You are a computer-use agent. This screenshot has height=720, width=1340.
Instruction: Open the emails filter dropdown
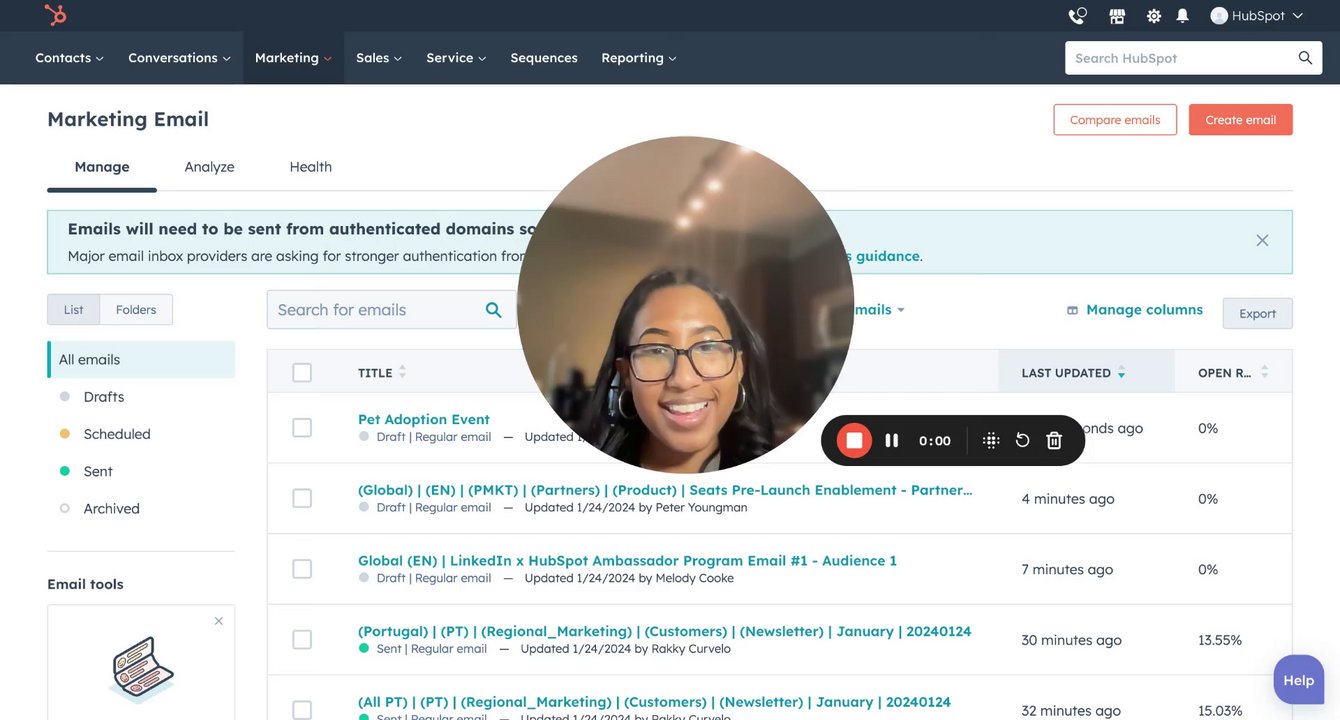tap(878, 310)
